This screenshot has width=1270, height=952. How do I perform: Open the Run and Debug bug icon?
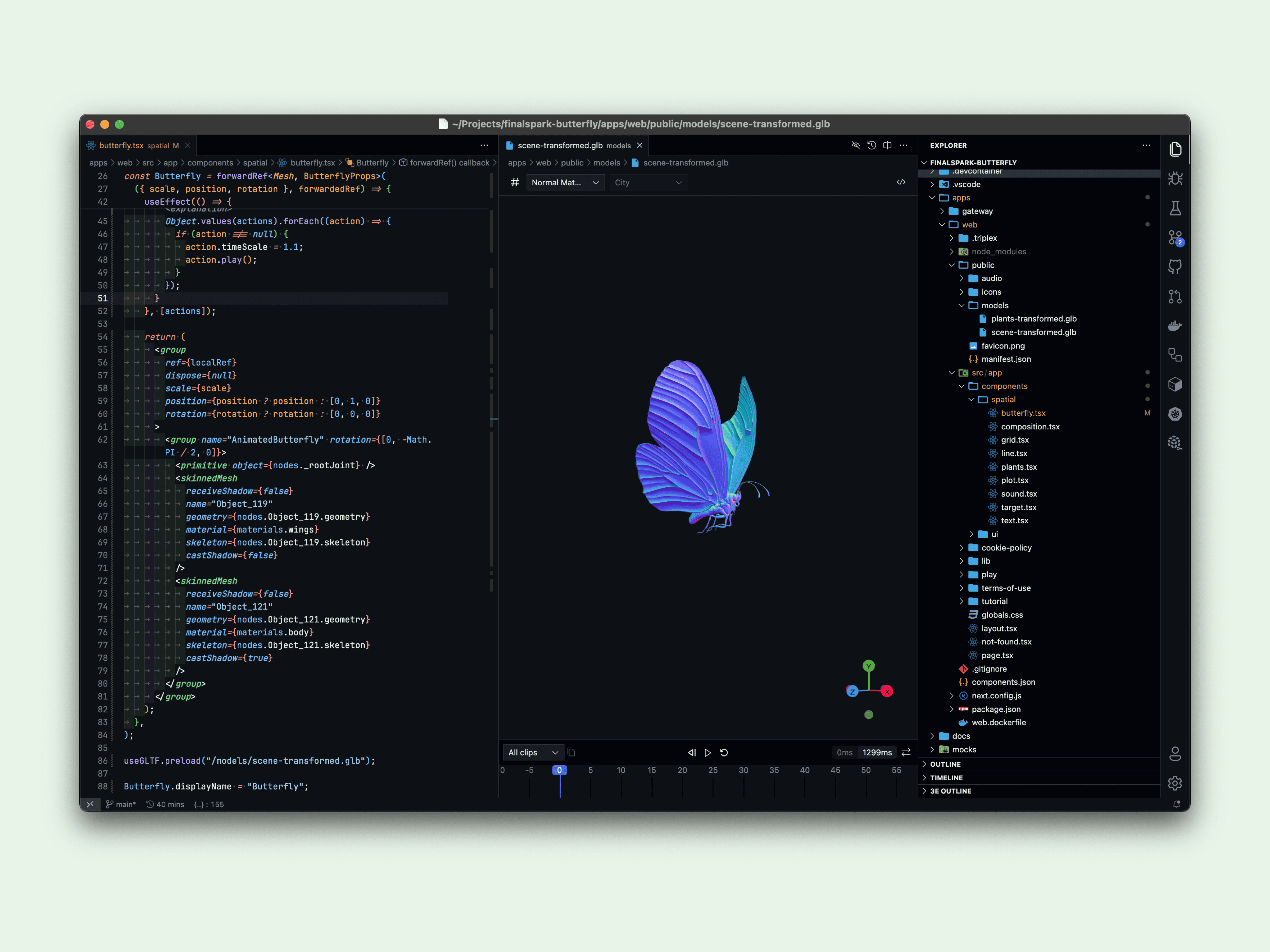[1175, 179]
